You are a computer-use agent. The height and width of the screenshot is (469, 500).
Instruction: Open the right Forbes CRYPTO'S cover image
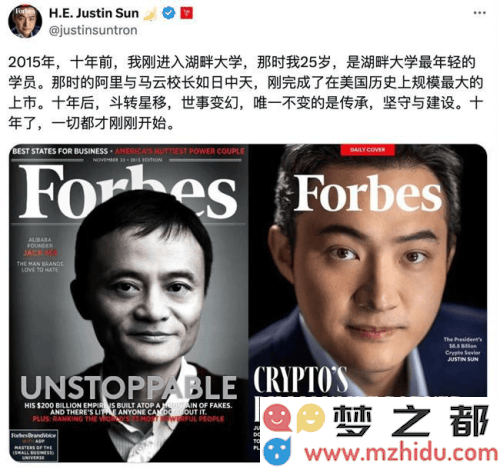coord(368,270)
